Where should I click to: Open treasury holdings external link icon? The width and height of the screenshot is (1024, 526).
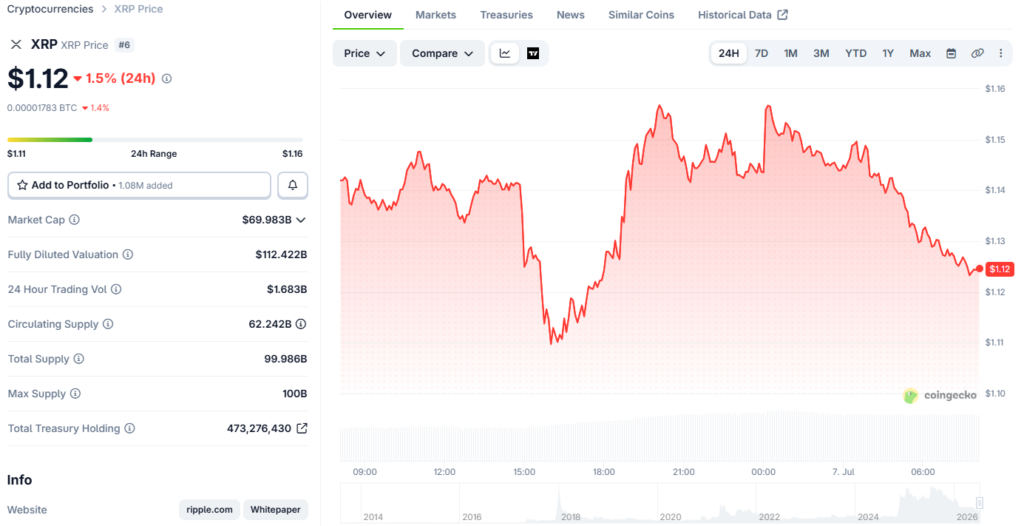click(x=302, y=428)
